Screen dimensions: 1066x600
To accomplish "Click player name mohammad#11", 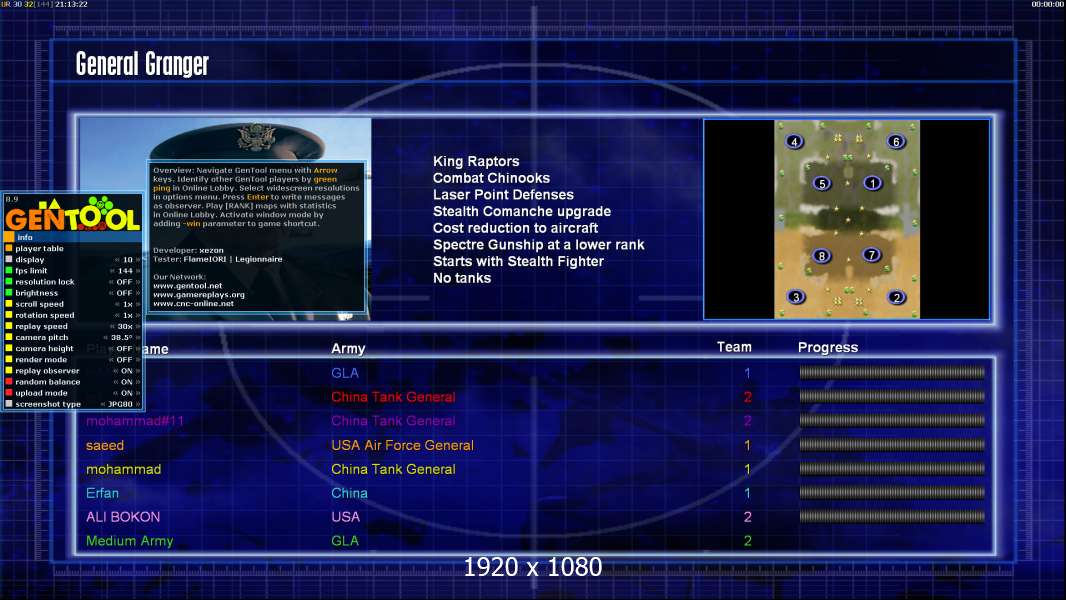I will [135, 421].
